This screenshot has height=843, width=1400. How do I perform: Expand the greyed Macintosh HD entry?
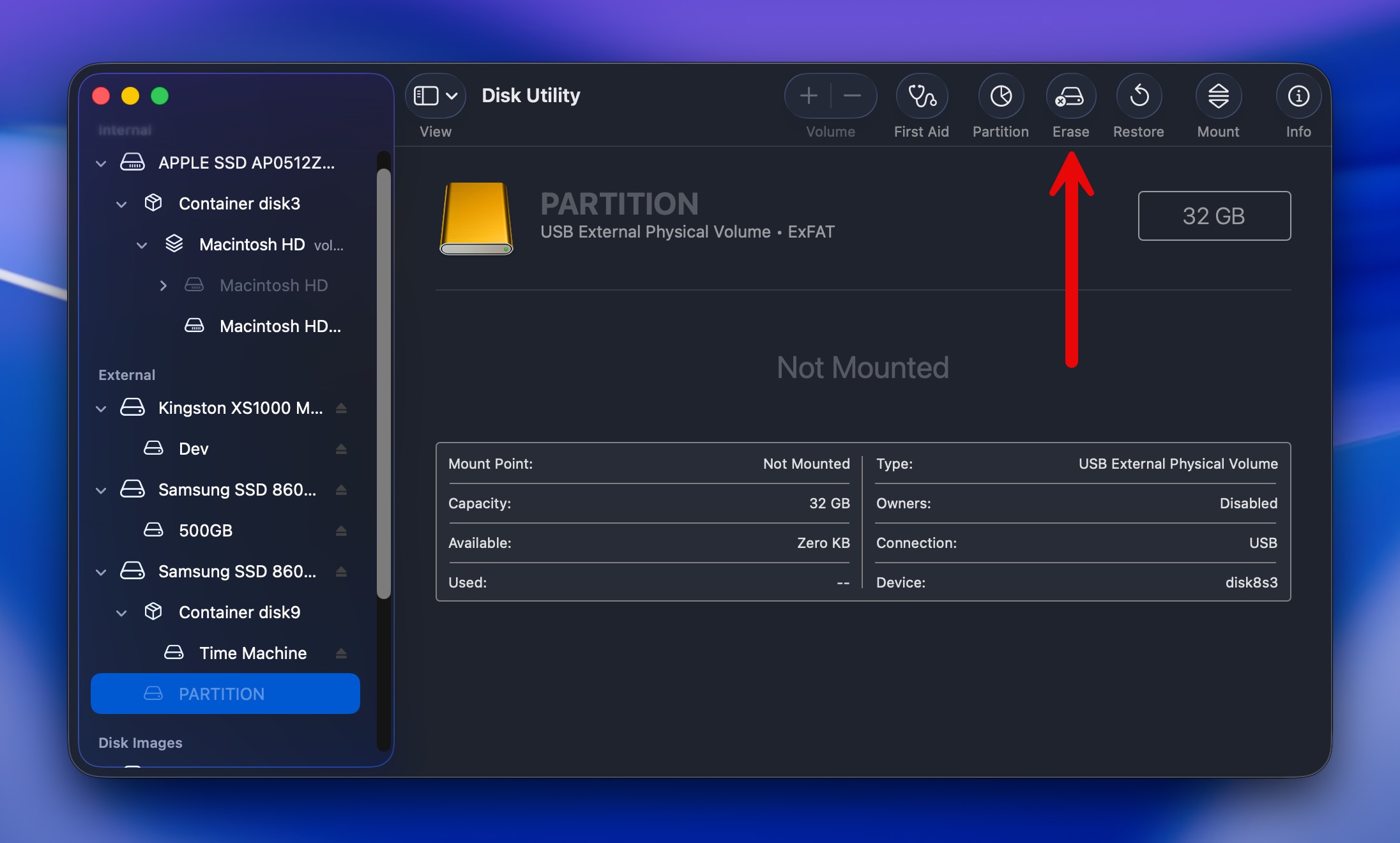click(164, 285)
